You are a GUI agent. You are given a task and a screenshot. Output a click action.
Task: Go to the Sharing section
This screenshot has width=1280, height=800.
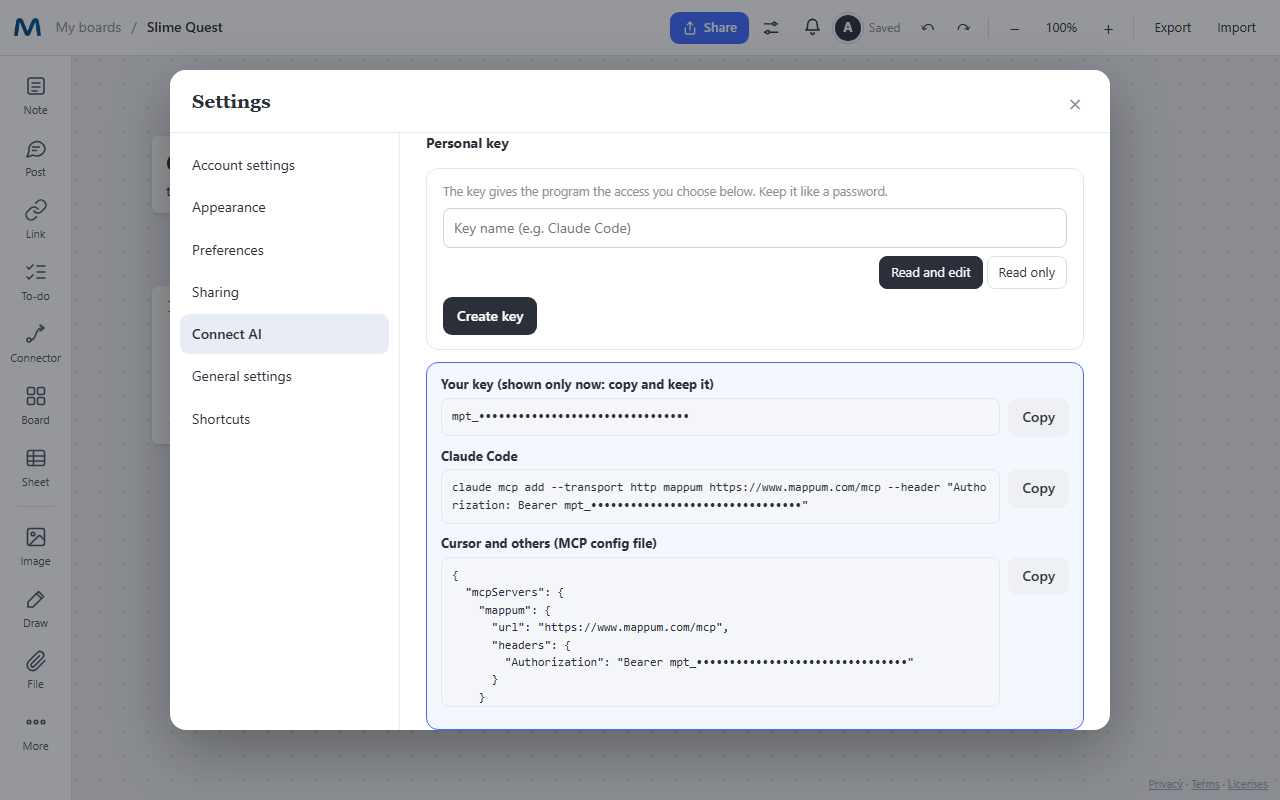point(284,292)
